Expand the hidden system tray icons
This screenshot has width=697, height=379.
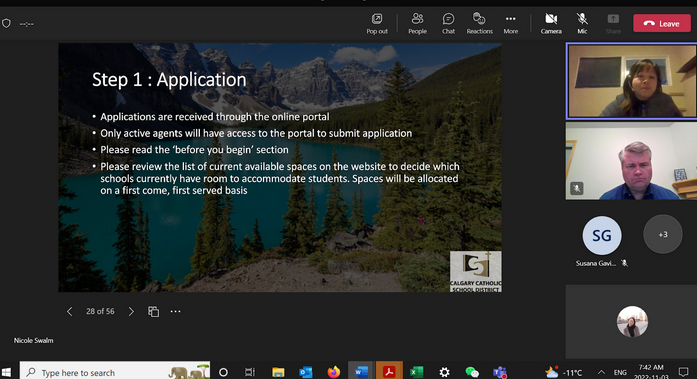pyautogui.click(x=601, y=372)
